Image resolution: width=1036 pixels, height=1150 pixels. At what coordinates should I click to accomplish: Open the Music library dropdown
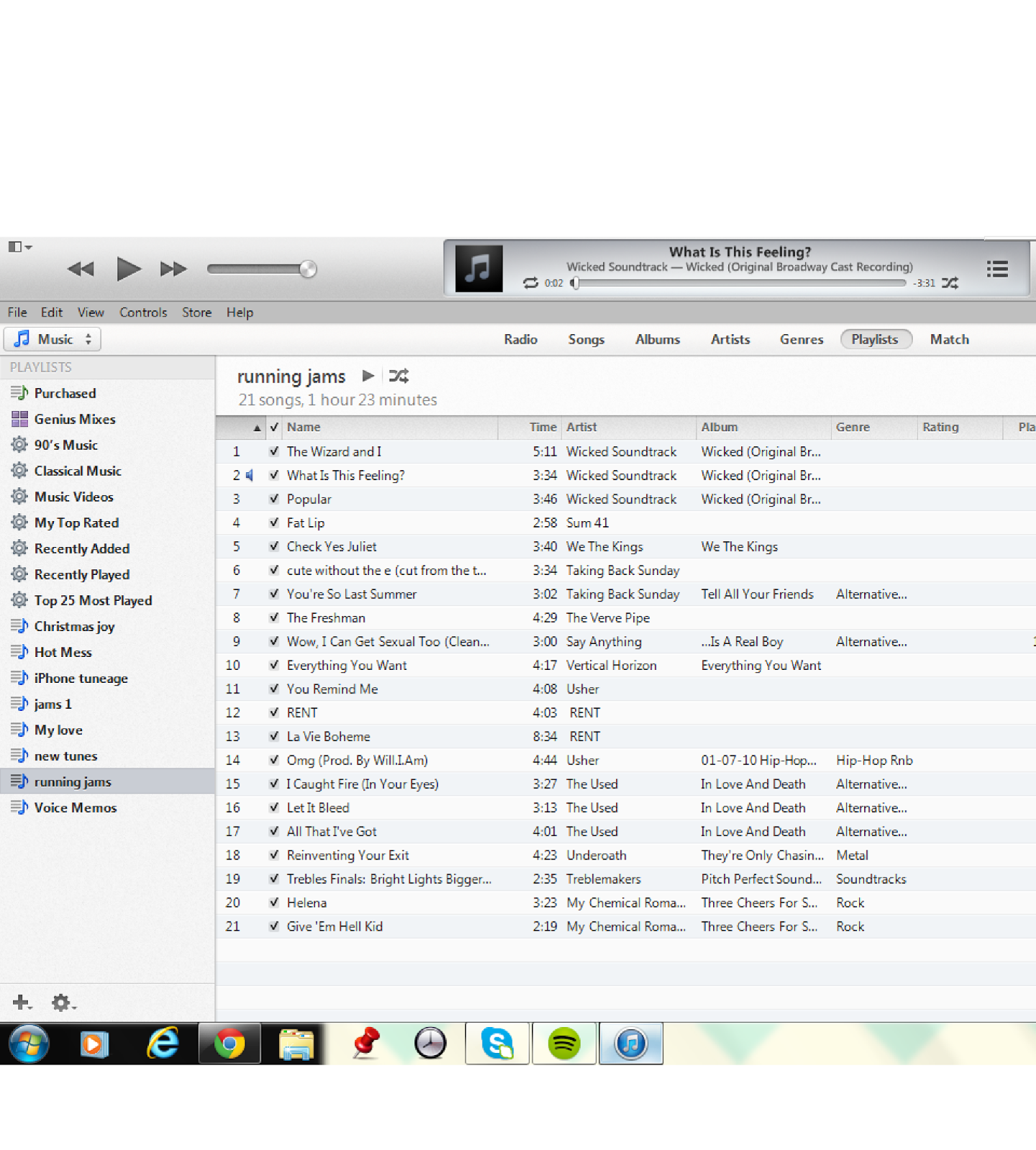coord(52,339)
